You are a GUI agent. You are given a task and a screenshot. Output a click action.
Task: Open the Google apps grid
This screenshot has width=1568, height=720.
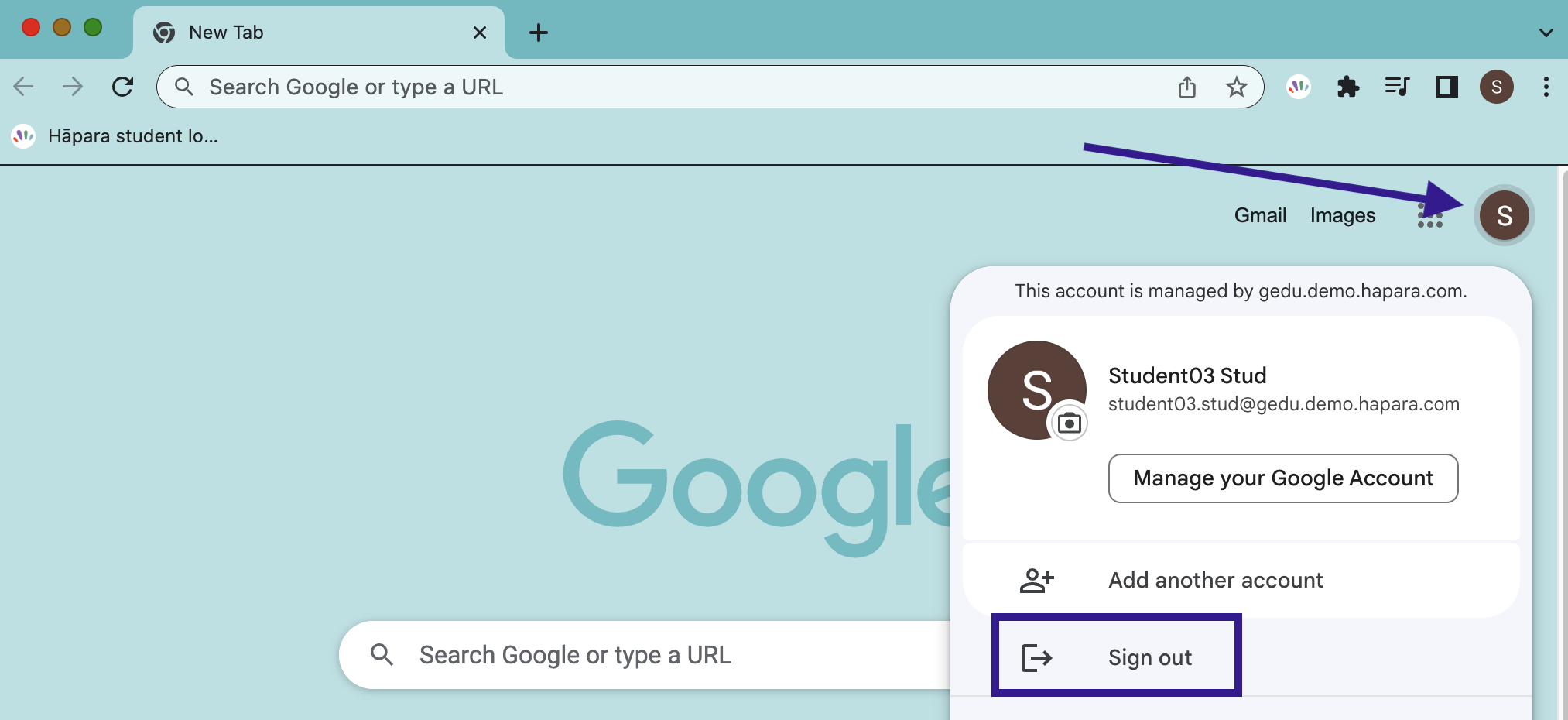click(x=1431, y=216)
